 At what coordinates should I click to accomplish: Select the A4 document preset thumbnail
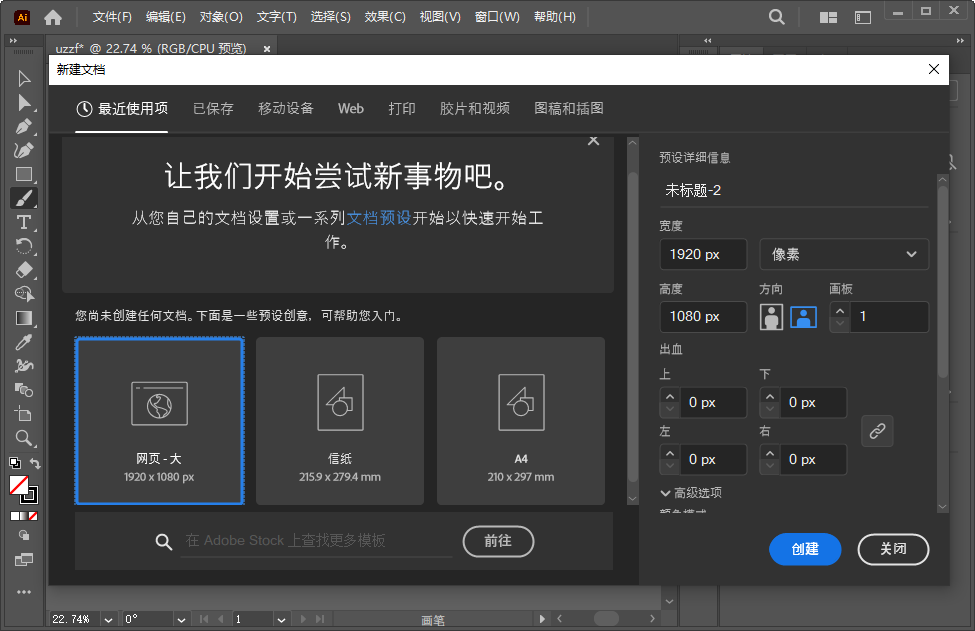(x=520, y=420)
